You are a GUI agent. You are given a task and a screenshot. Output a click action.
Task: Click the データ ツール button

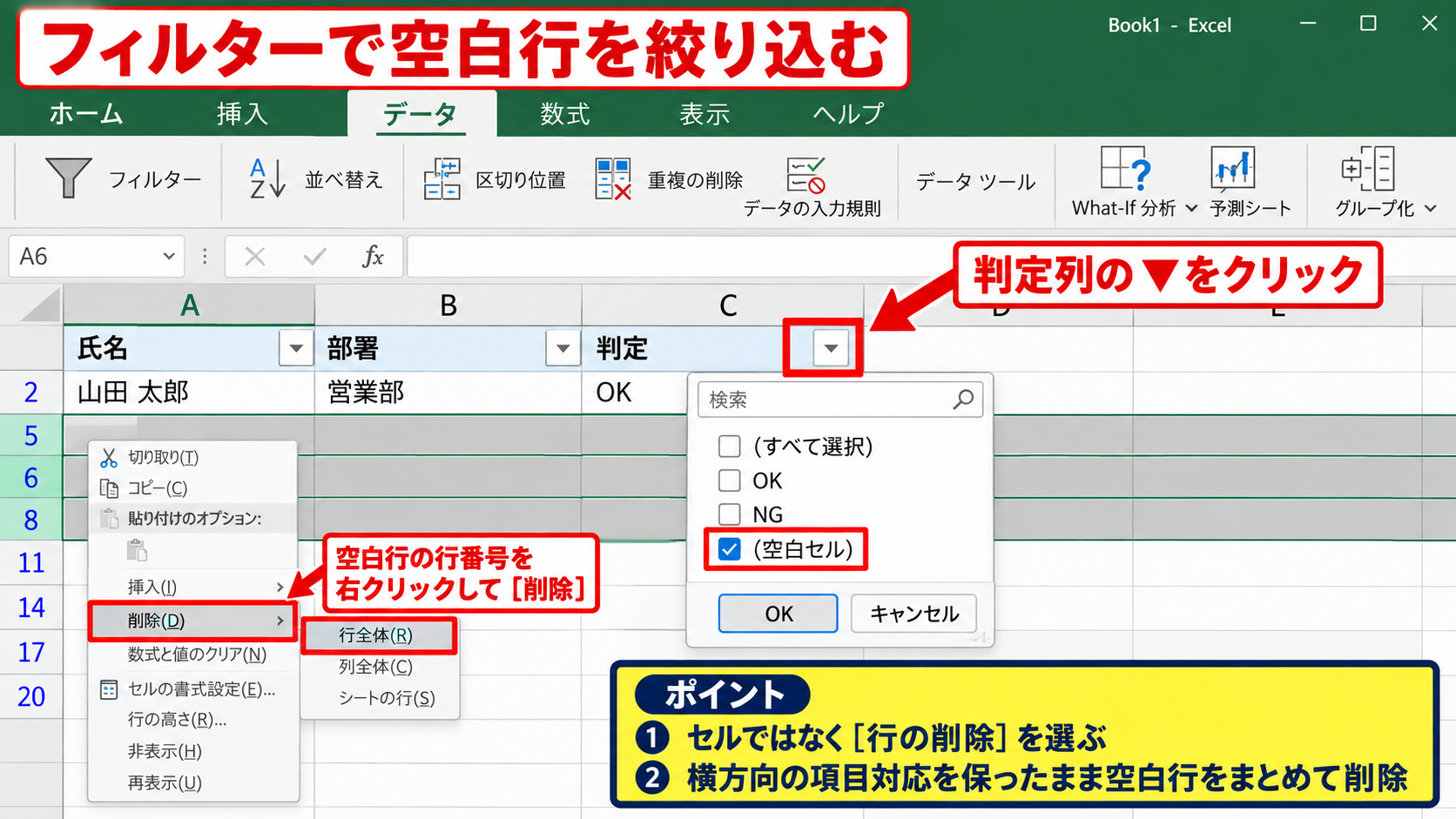975,181
